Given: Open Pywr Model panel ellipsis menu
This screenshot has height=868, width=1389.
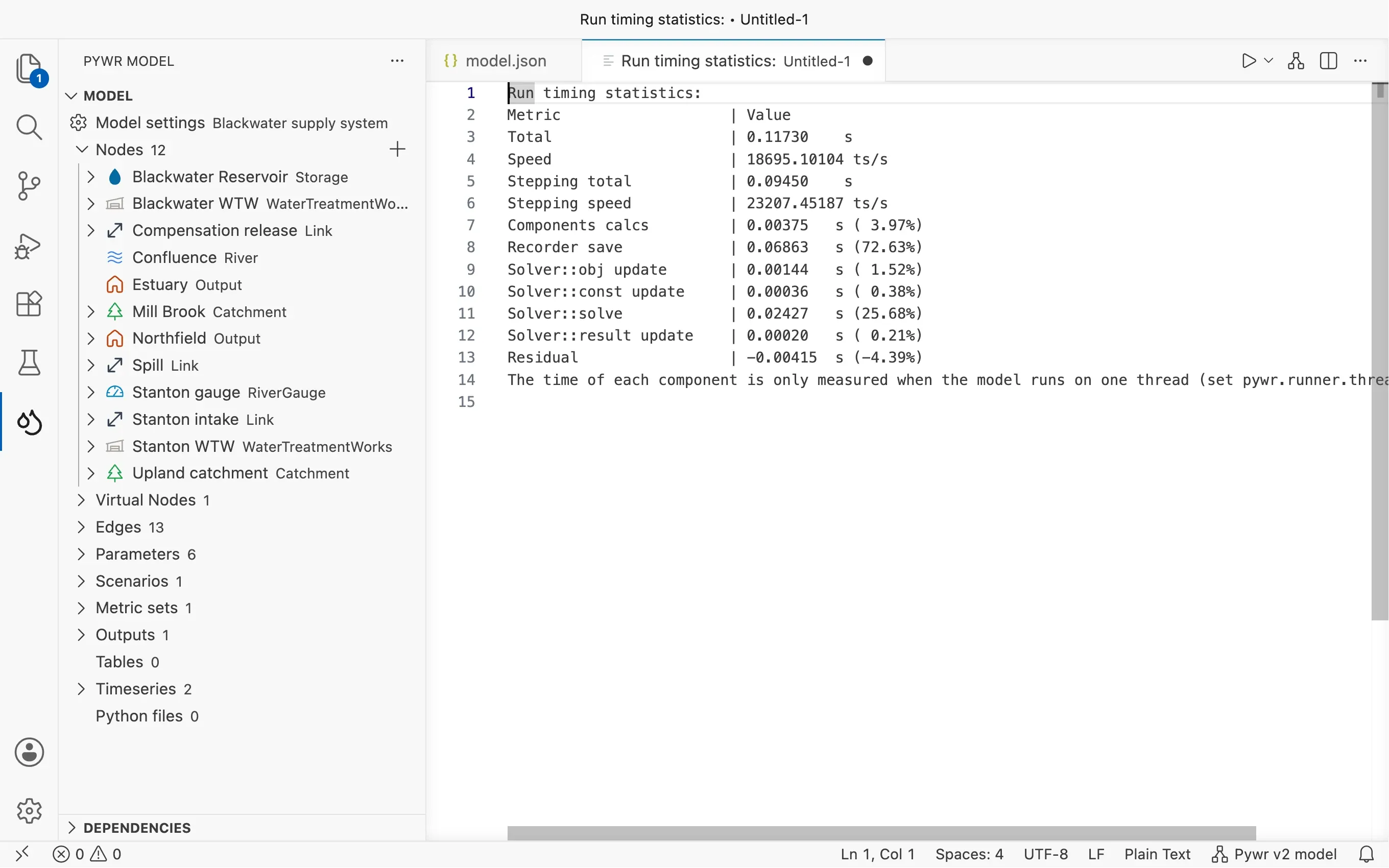Looking at the screenshot, I should click(x=397, y=61).
